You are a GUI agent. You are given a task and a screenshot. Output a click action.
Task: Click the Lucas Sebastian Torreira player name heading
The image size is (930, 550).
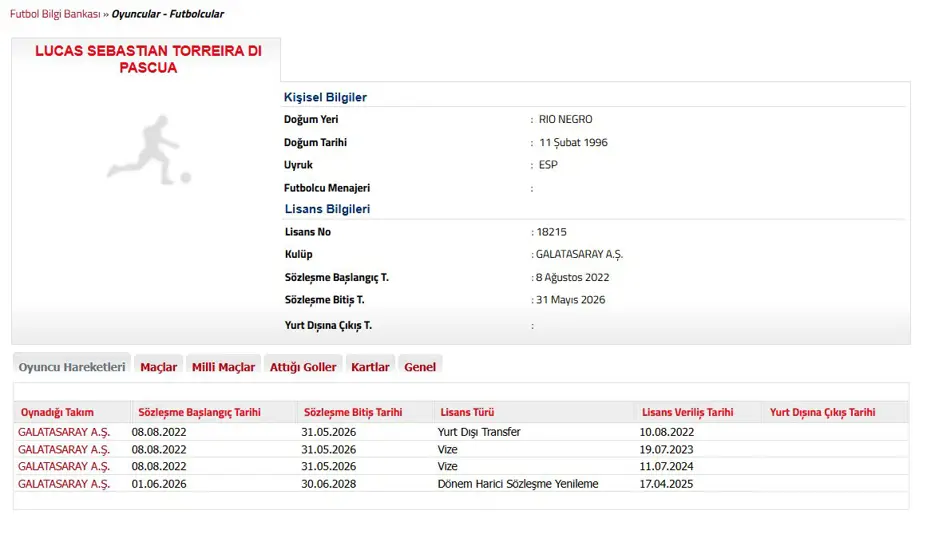(x=148, y=59)
